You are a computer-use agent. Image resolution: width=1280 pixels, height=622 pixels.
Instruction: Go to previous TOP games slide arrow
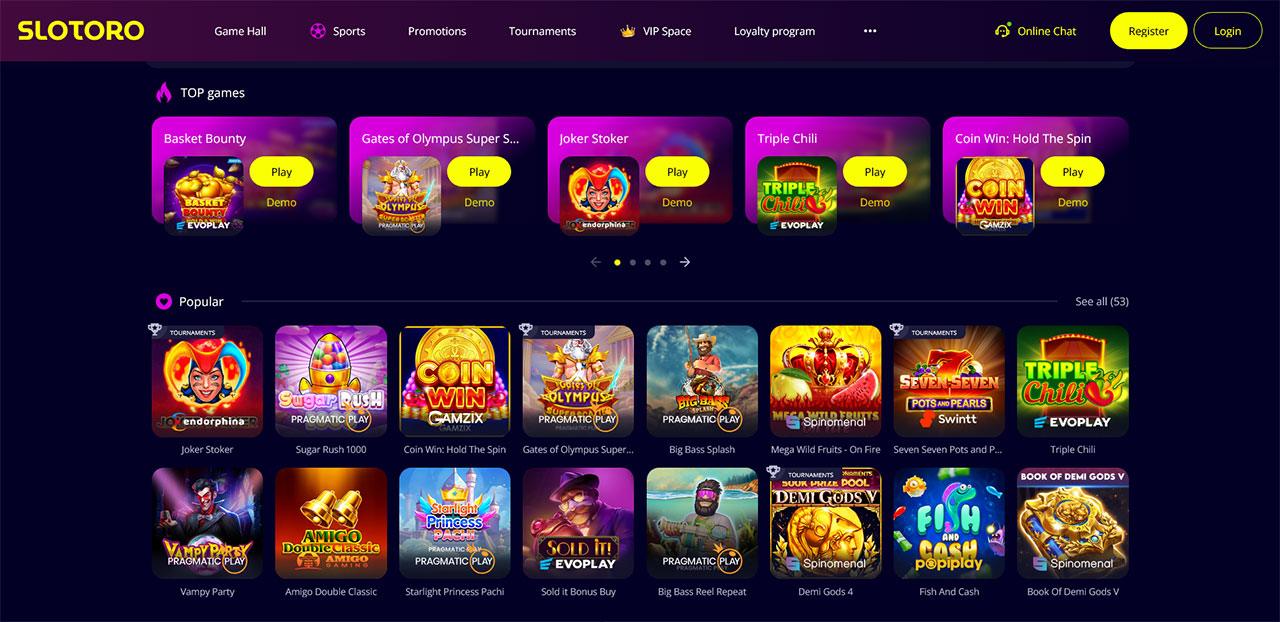coord(596,262)
